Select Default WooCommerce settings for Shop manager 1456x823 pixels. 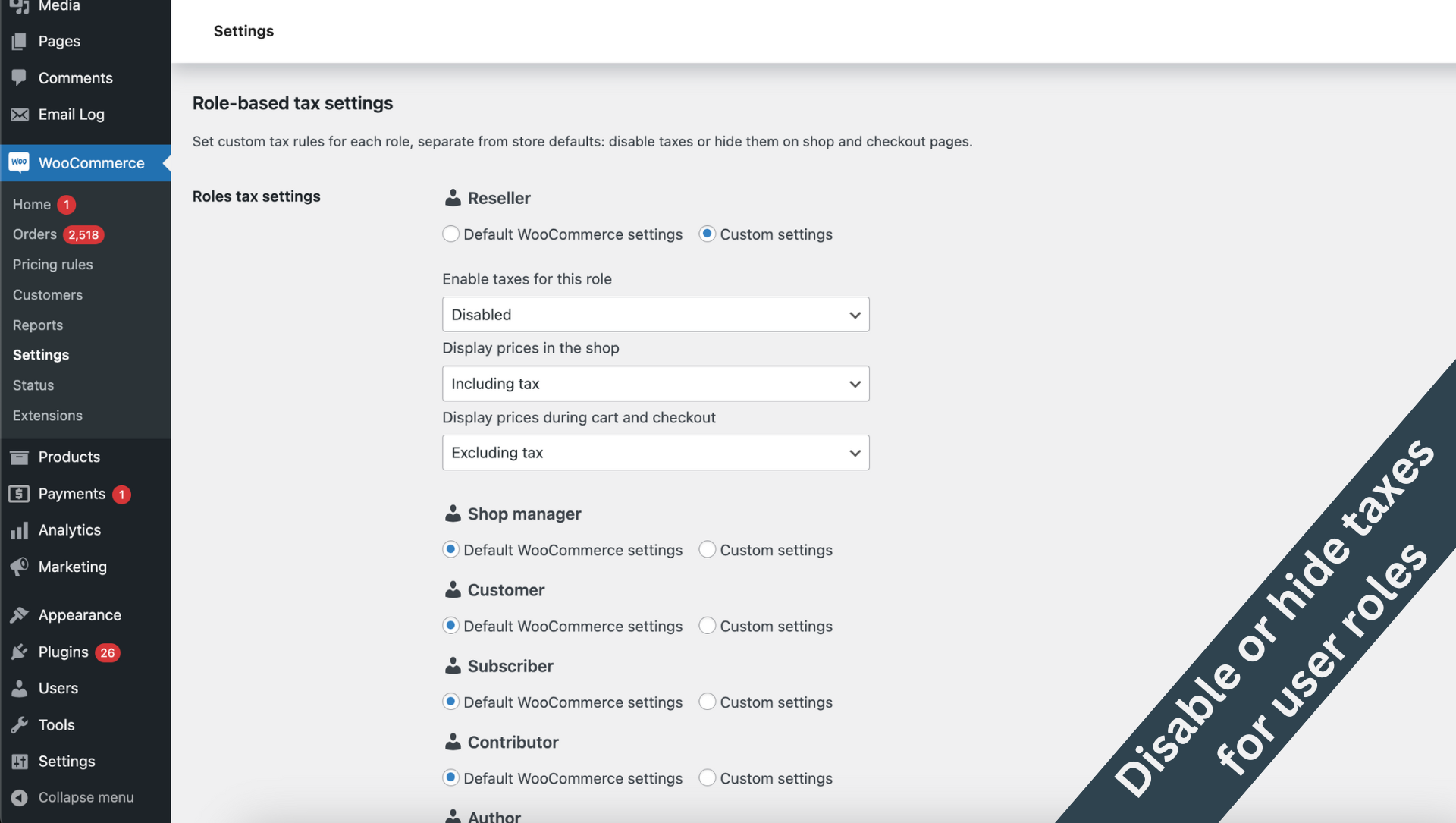[x=450, y=549]
